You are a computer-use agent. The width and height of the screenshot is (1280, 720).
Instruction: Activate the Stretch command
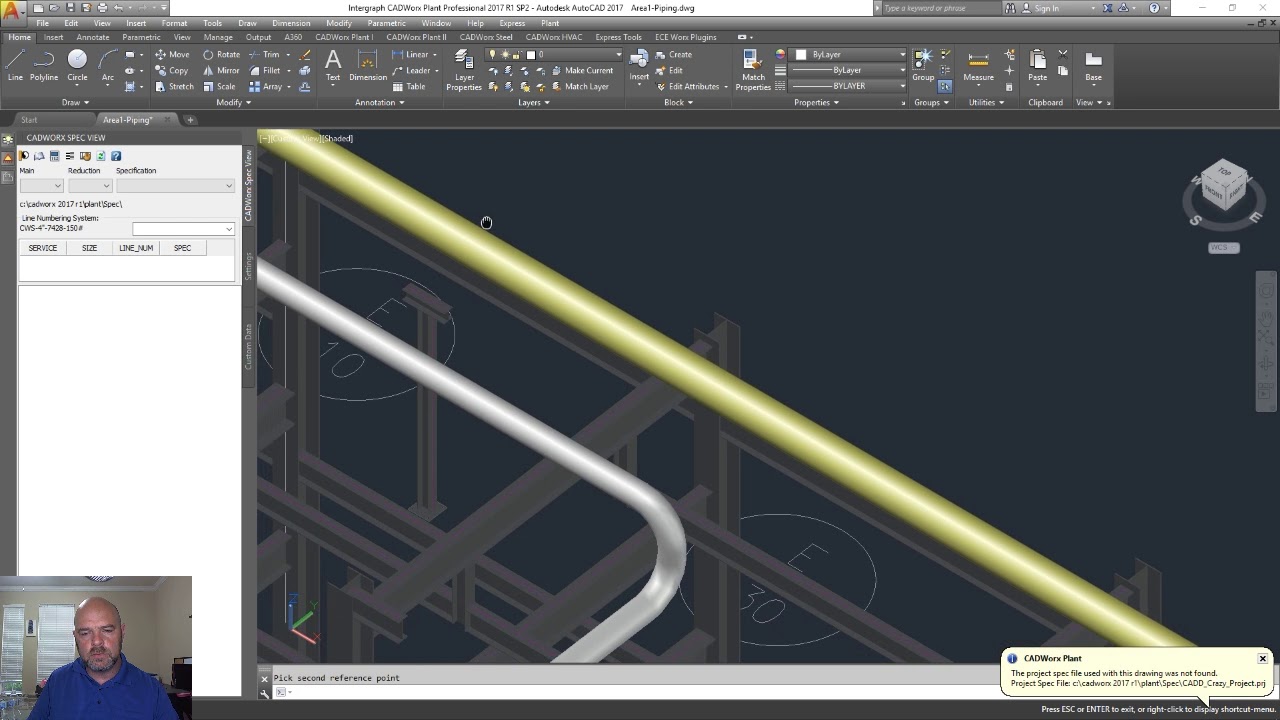click(174, 87)
